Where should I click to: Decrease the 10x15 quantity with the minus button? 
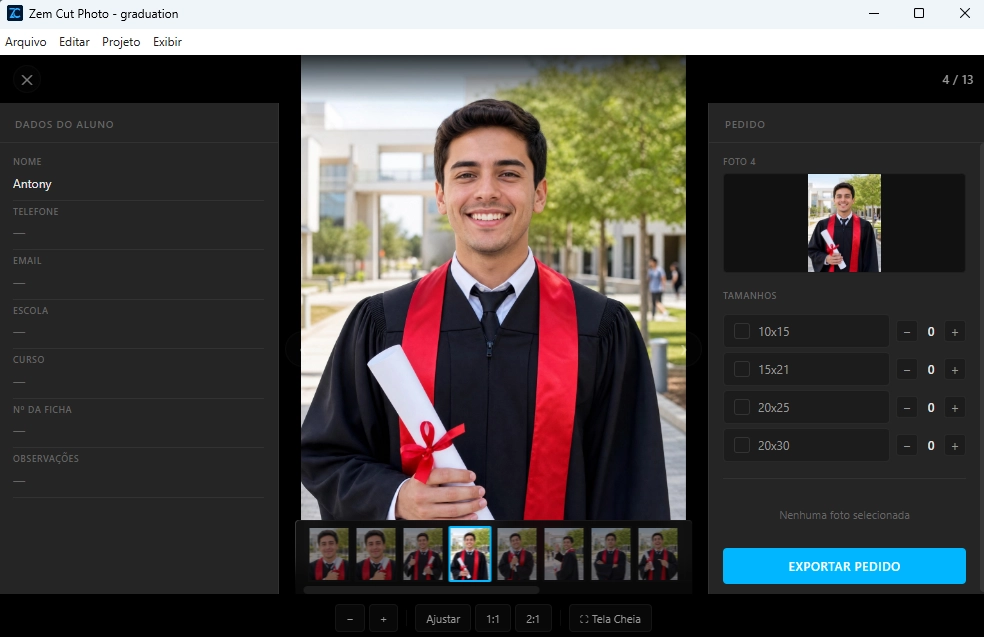pos(907,331)
